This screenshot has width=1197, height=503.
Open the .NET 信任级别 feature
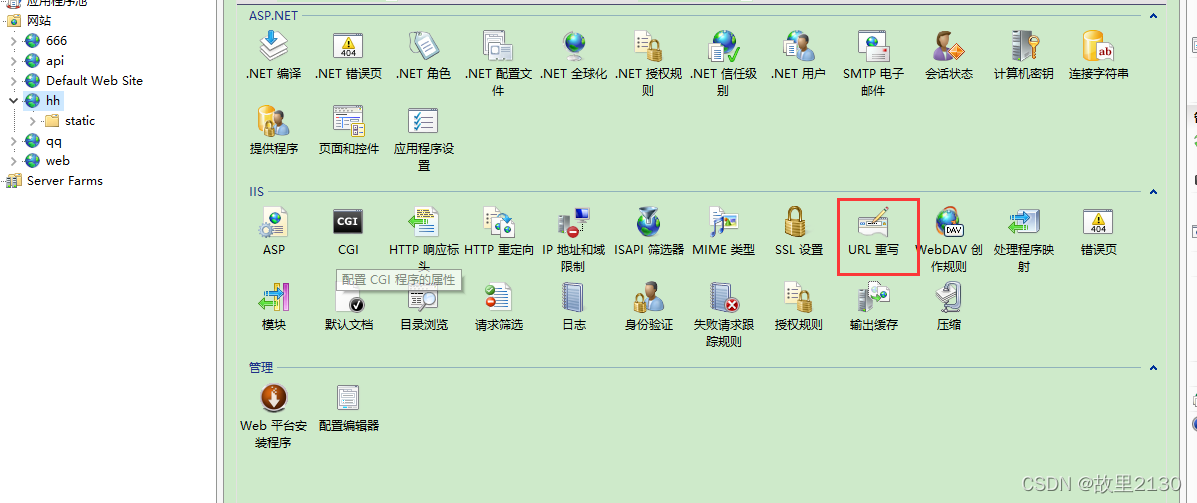point(723,64)
